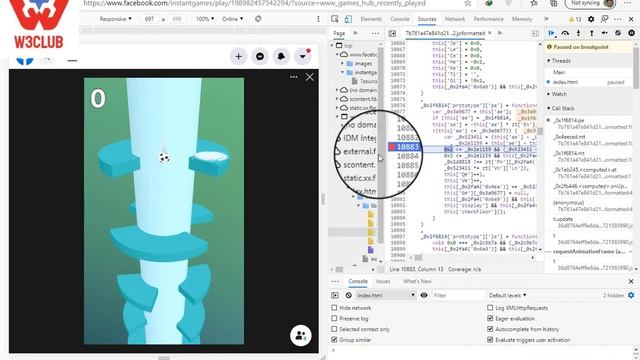Image resolution: width=640 pixels, height=360 pixels.
Task: Click the friends button in game corner
Action: tap(301, 336)
